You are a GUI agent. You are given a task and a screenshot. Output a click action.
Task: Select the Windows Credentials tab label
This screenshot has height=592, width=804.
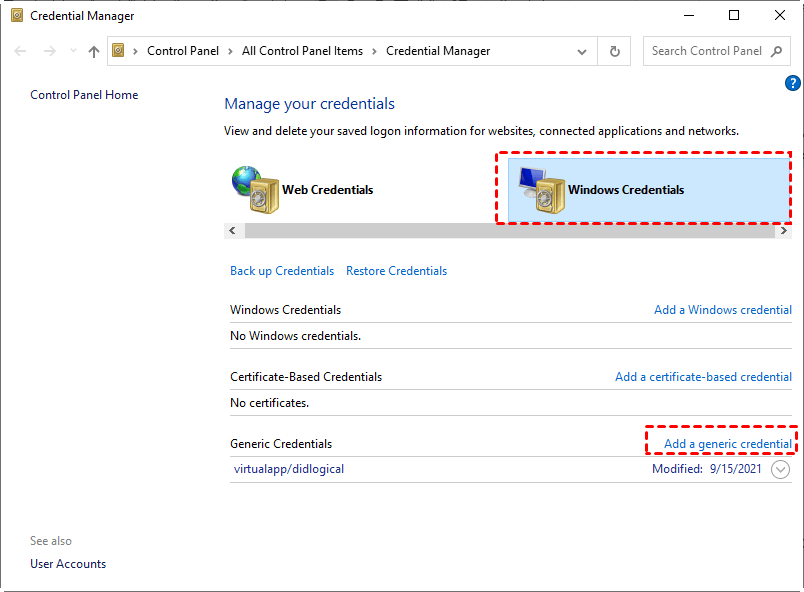626,189
